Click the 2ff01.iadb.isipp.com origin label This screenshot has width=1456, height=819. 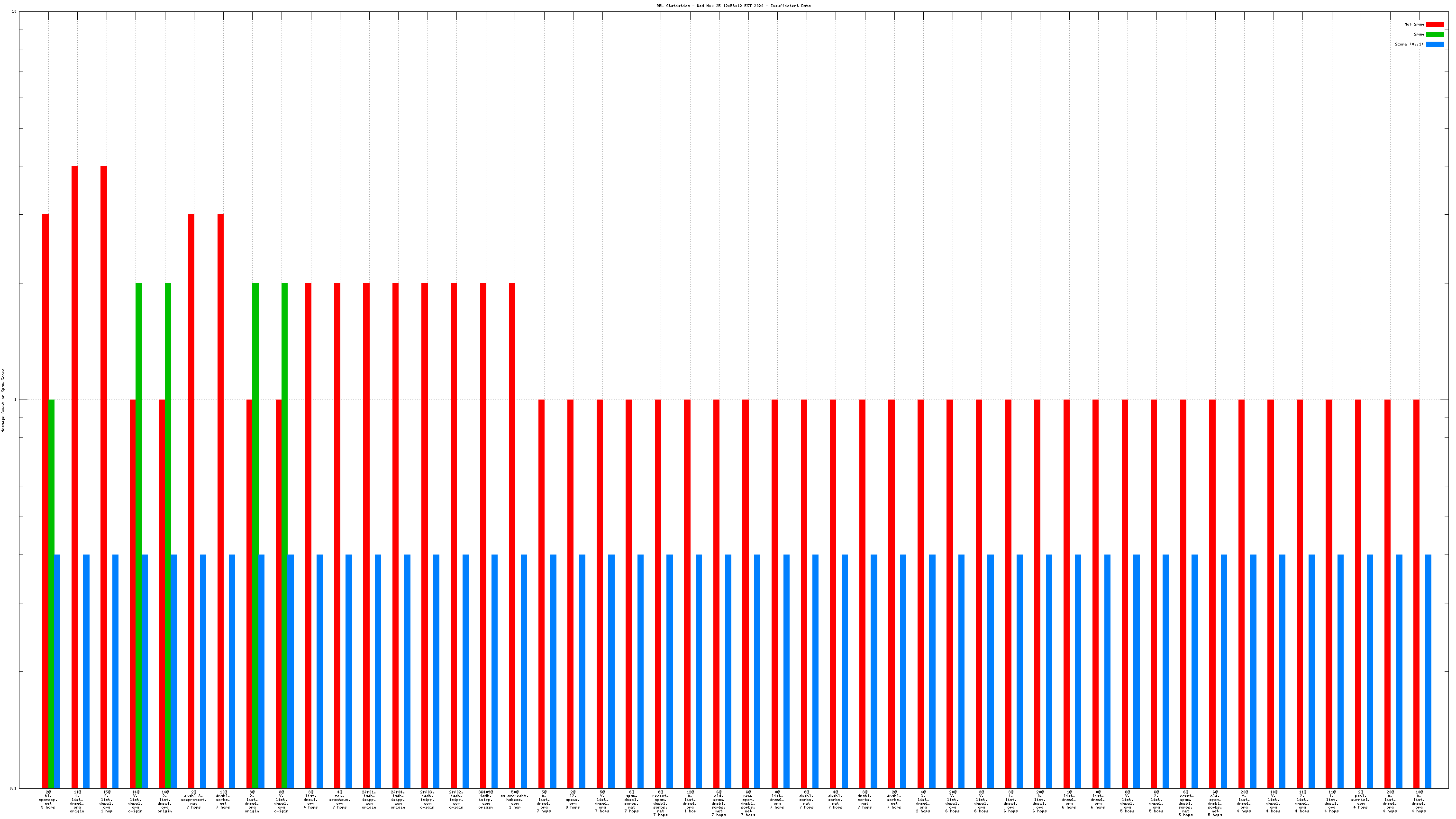point(369,799)
